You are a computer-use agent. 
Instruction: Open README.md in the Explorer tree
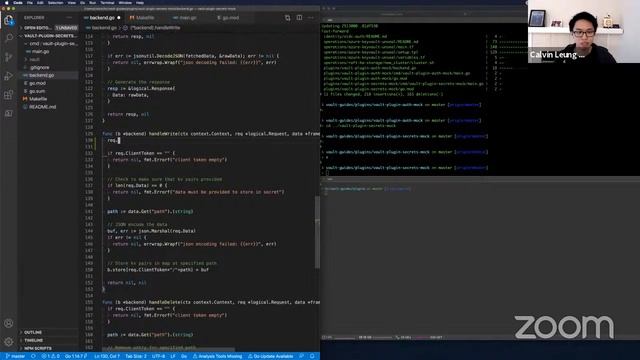42,107
